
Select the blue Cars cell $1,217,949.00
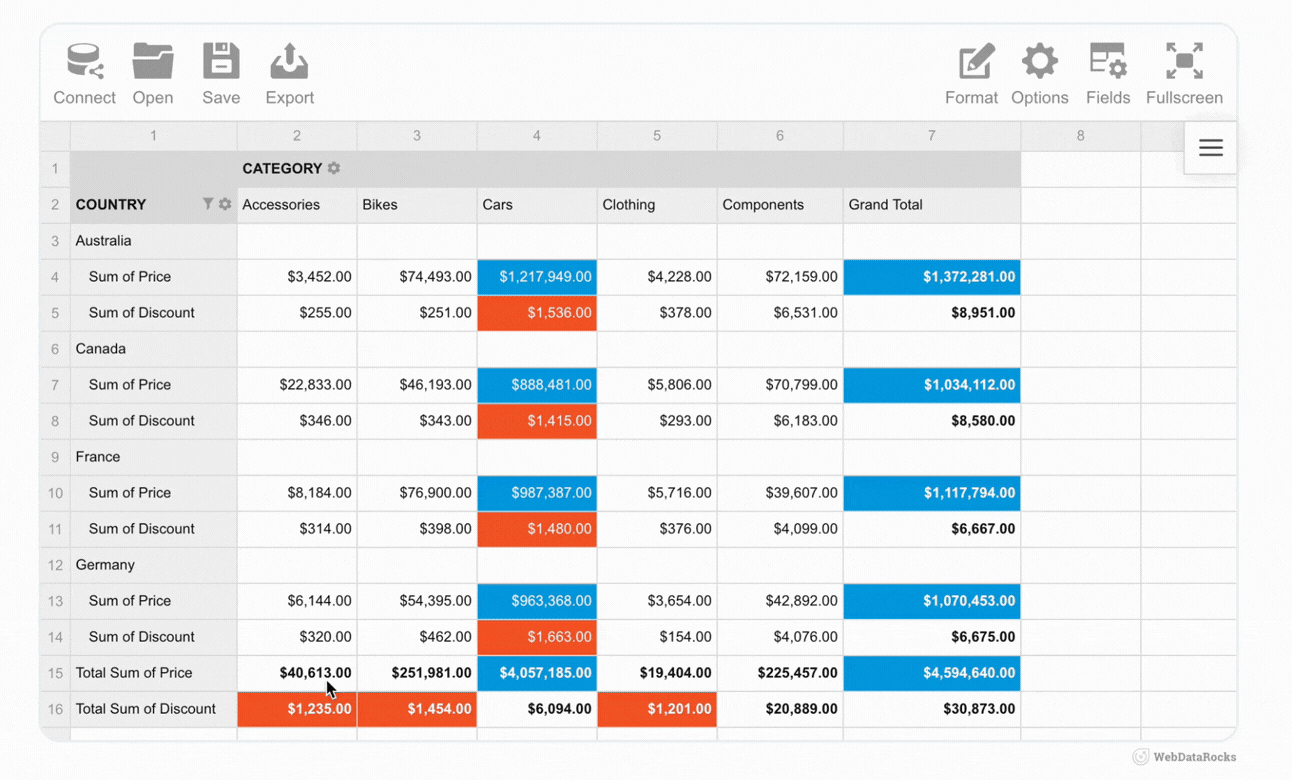pyautogui.click(x=537, y=277)
